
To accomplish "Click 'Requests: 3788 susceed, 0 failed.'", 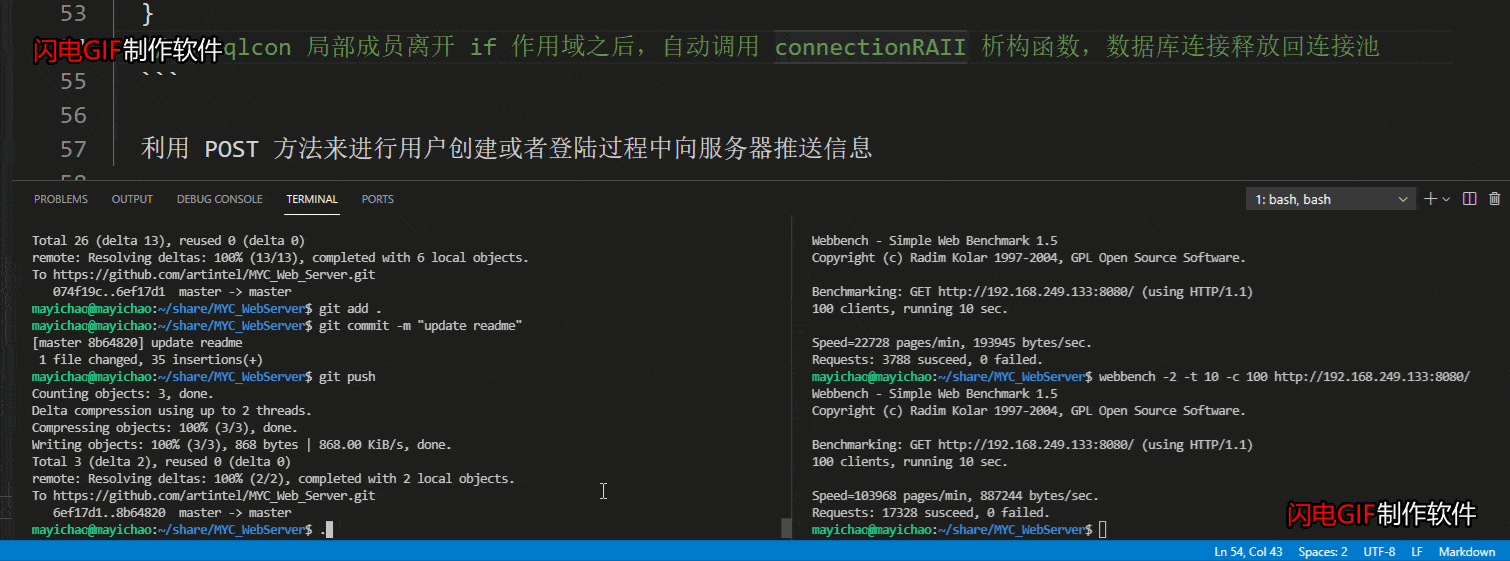I will [927, 360].
